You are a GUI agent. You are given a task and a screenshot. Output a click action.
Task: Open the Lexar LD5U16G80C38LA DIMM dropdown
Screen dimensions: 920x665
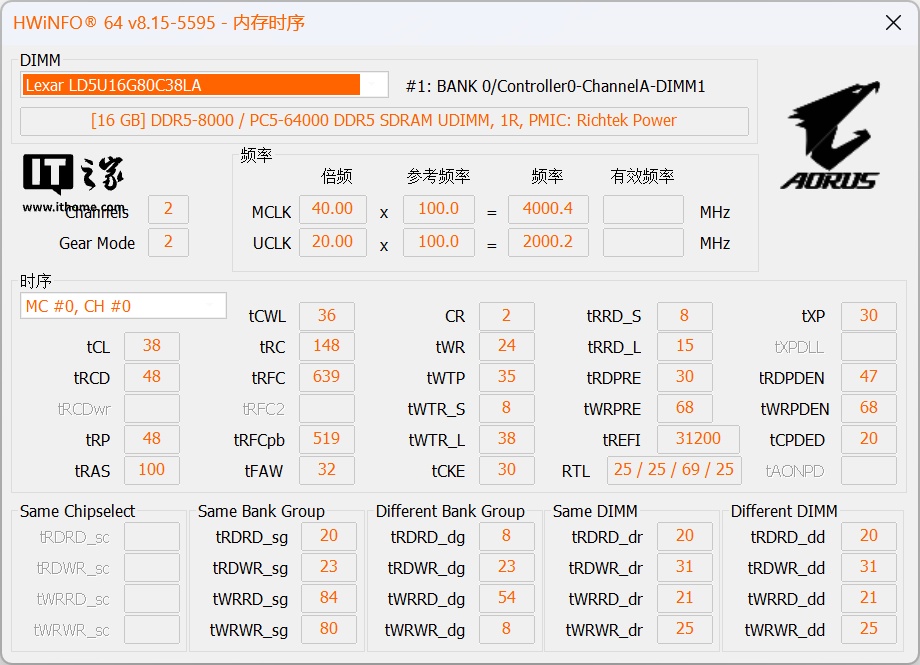tap(204, 85)
